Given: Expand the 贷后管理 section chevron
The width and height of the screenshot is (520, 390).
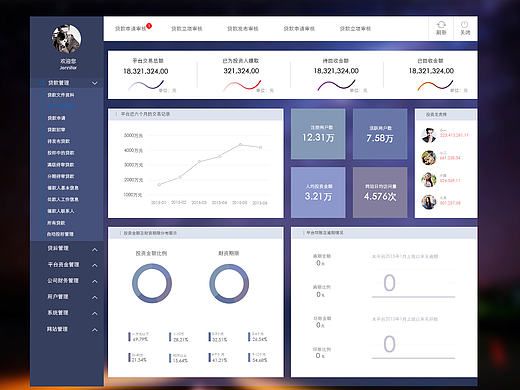Looking at the screenshot, I should coord(95,249).
